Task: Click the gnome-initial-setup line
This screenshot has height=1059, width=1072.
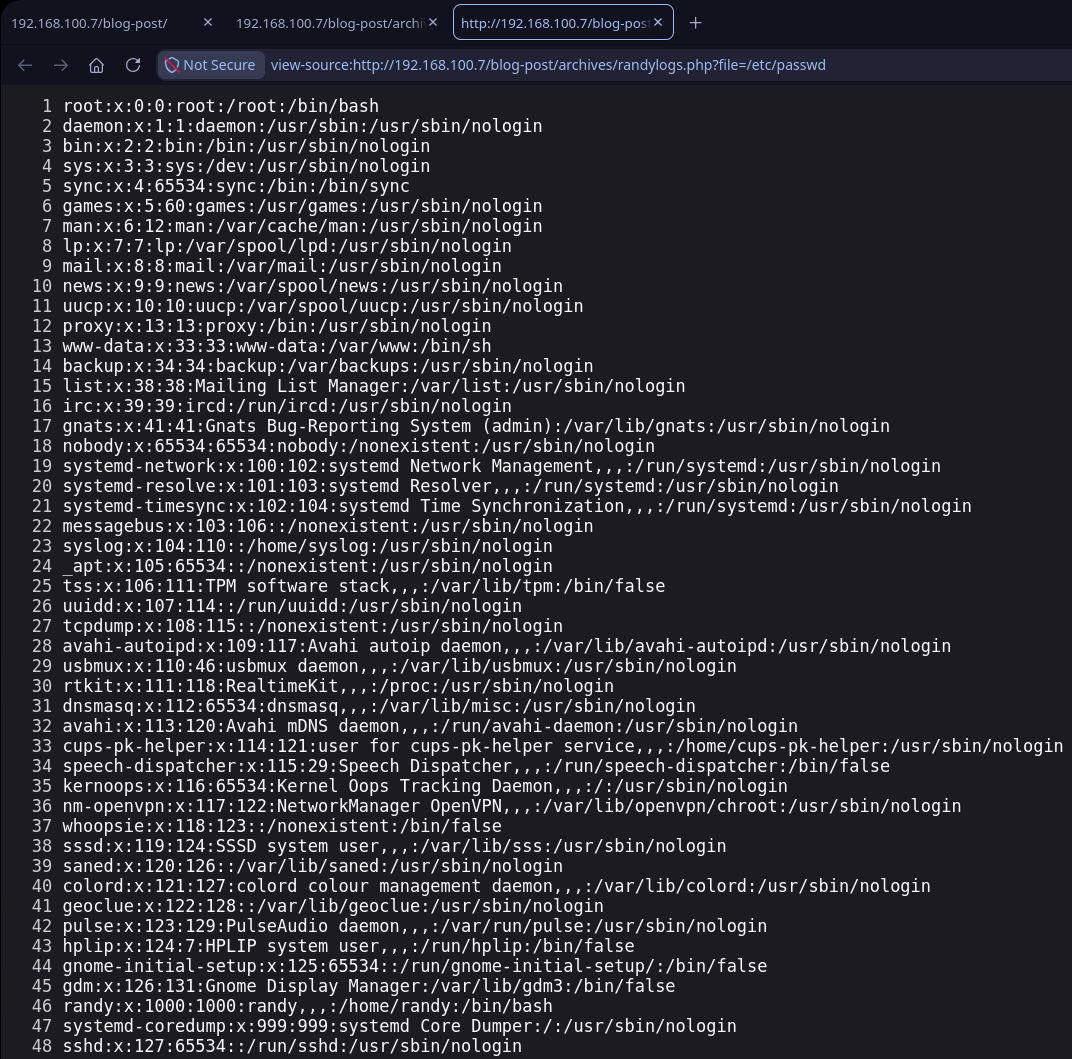Action: coord(415,966)
